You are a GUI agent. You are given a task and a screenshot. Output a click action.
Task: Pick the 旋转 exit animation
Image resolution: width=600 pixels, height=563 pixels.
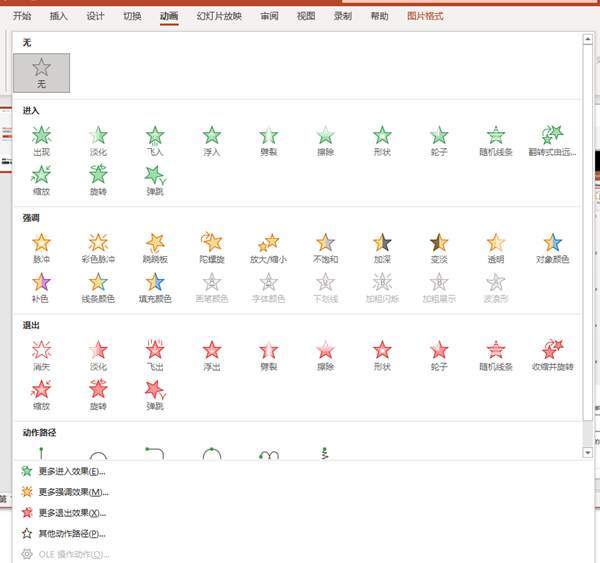pyautogui.click(x=98, y=395)
